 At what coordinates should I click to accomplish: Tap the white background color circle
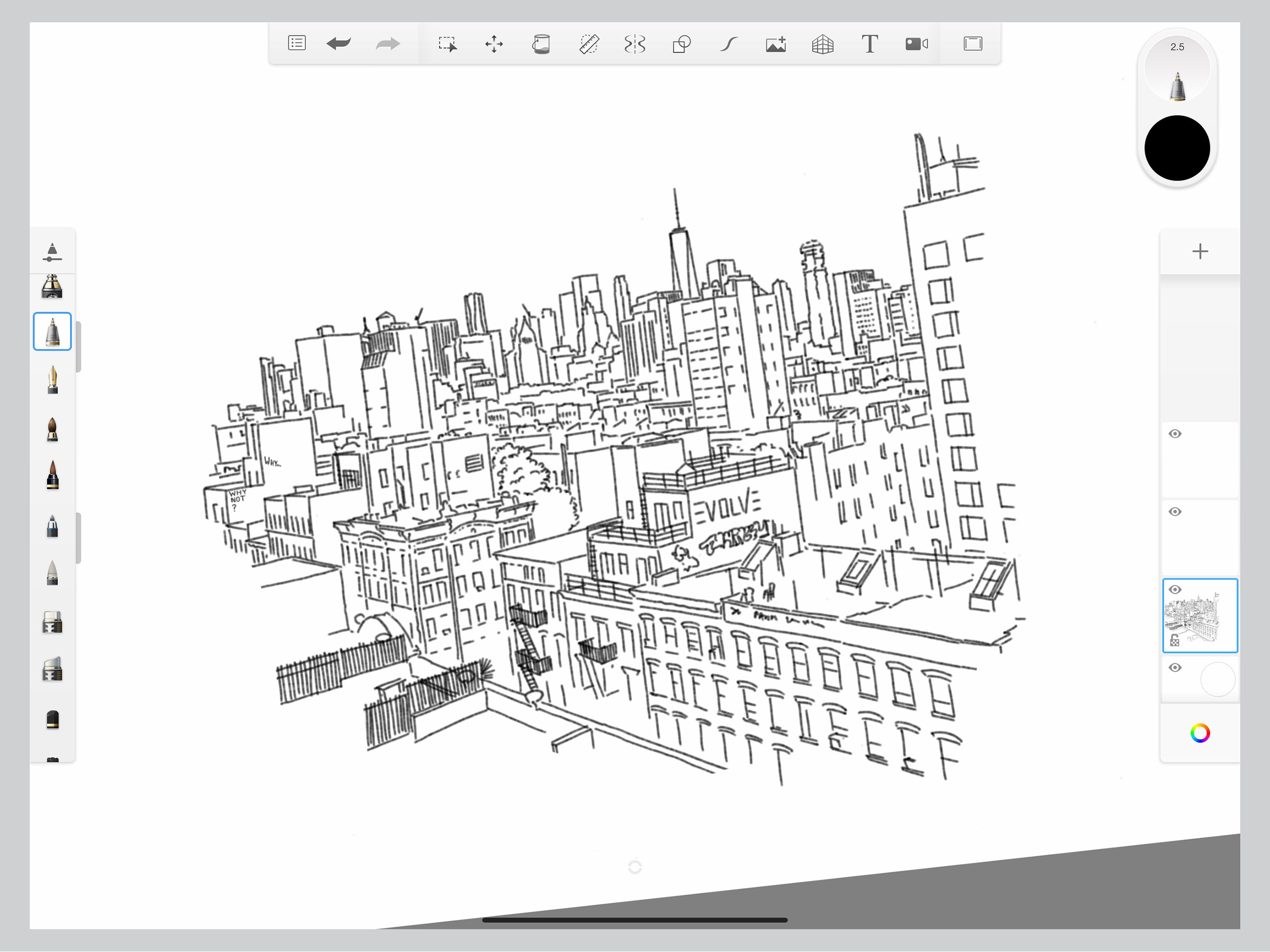[1217, 679]
